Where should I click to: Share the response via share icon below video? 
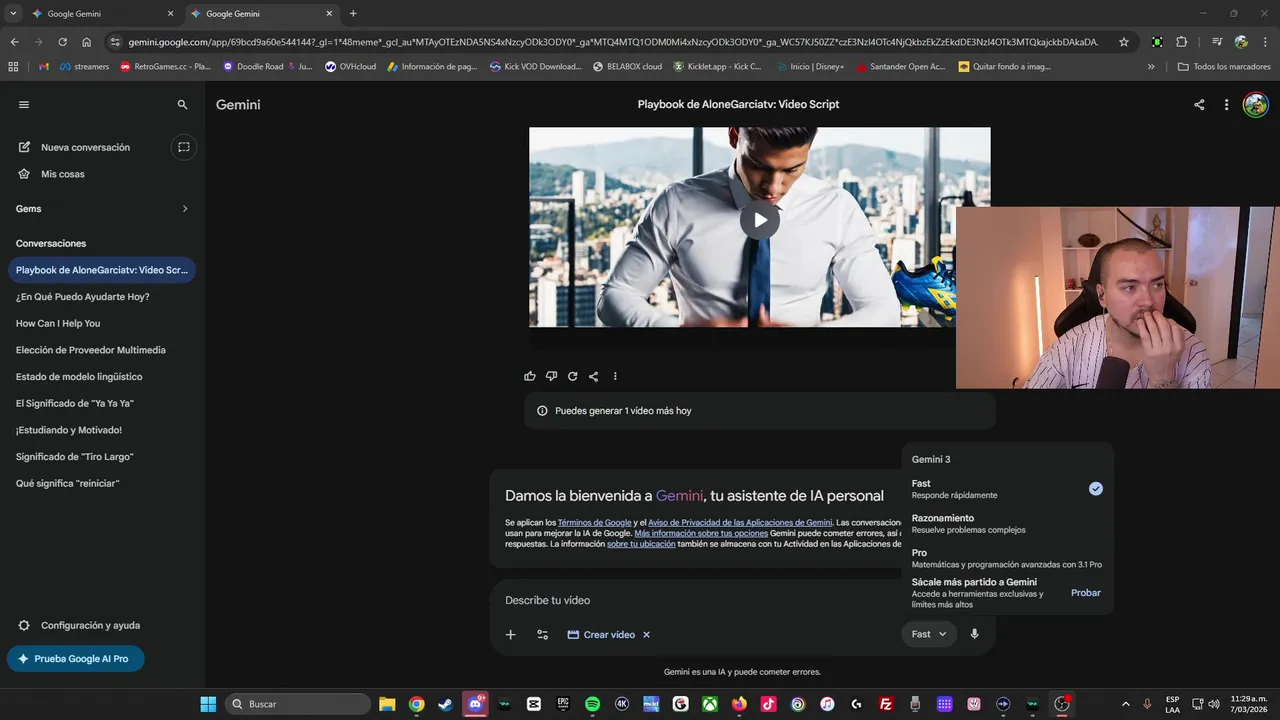[594, 376]
